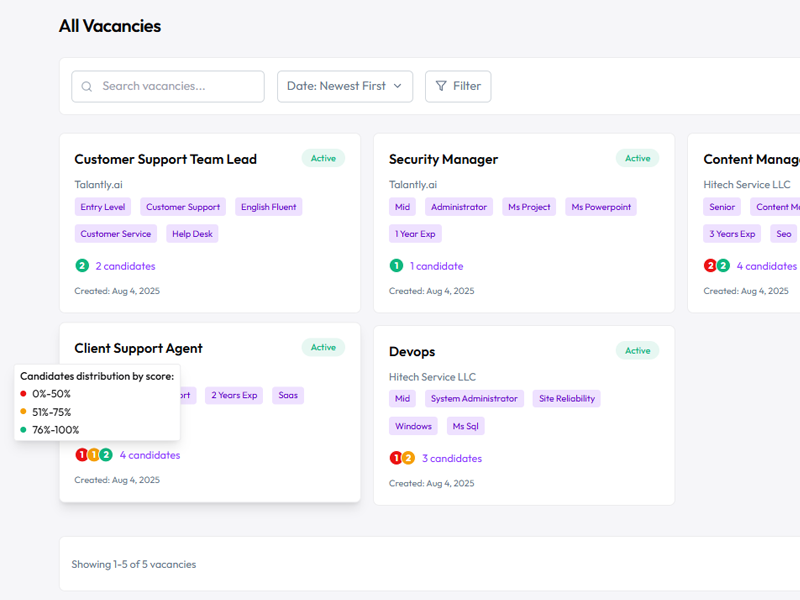Image resolution: width=800 pixels, height=600 pixels.
Task: Select the Site Reliability tag on Devops
Action: [x=566, y=398]
